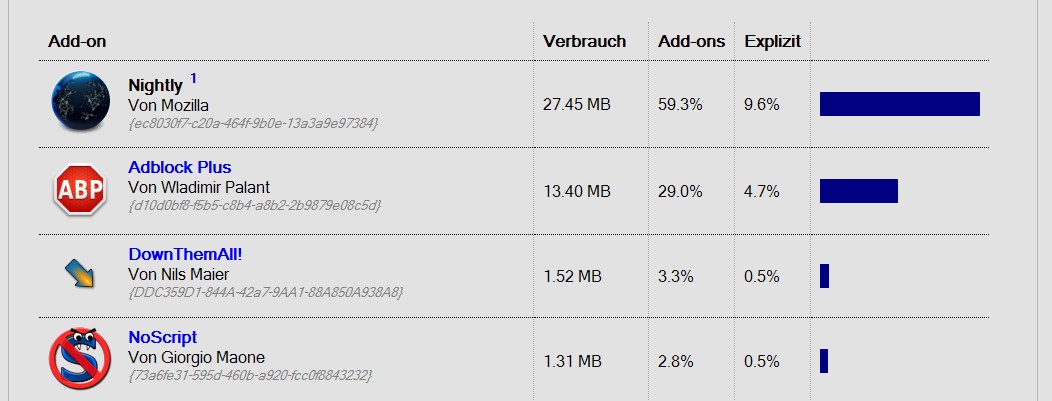Screen dimensions: 1052x401
Task: Click the Nightly memory usage bar
Action: pyautogui.click(x=899, y=104)
